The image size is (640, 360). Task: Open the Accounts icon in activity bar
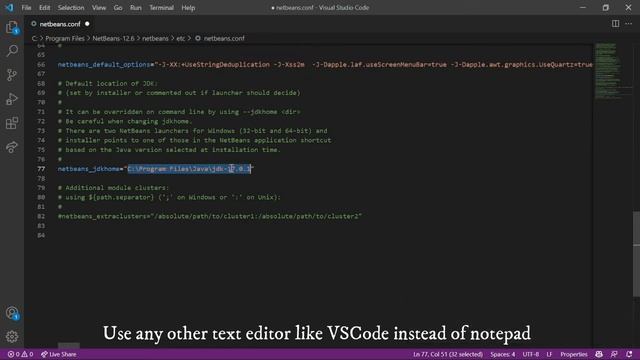point(12,313)
